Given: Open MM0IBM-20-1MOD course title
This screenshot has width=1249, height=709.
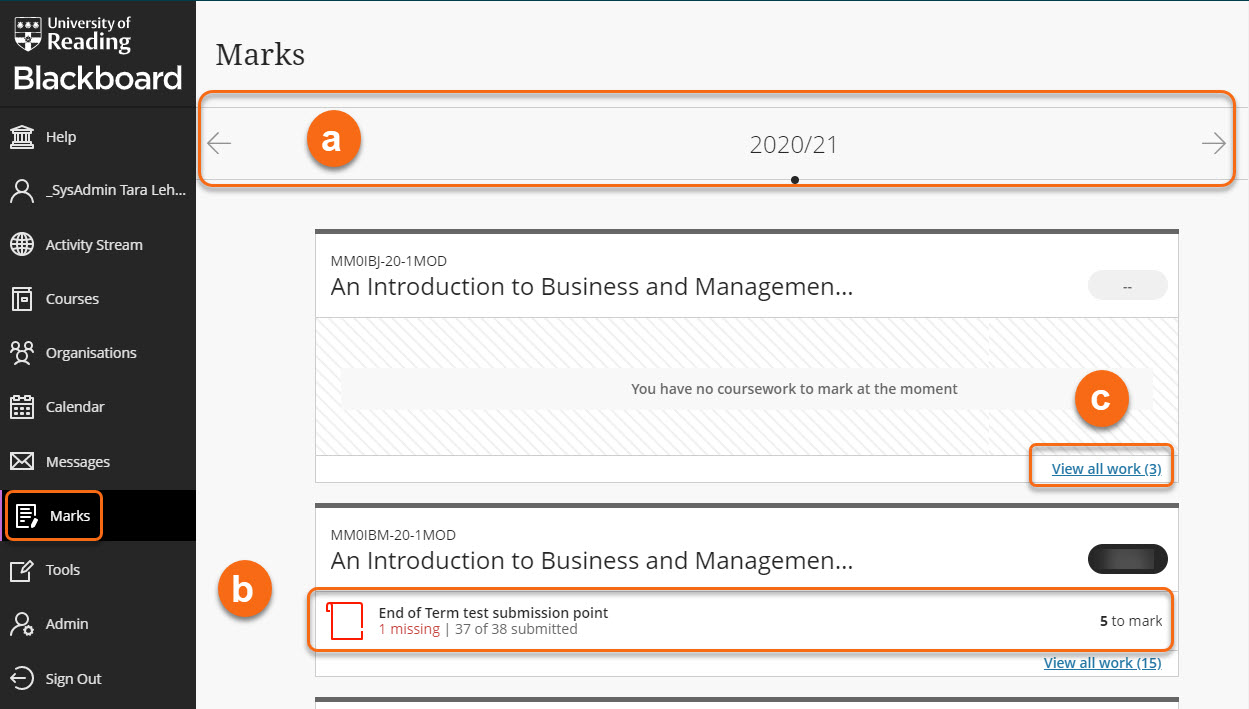Looking at the screenshot, I should [x=591, y=561].
